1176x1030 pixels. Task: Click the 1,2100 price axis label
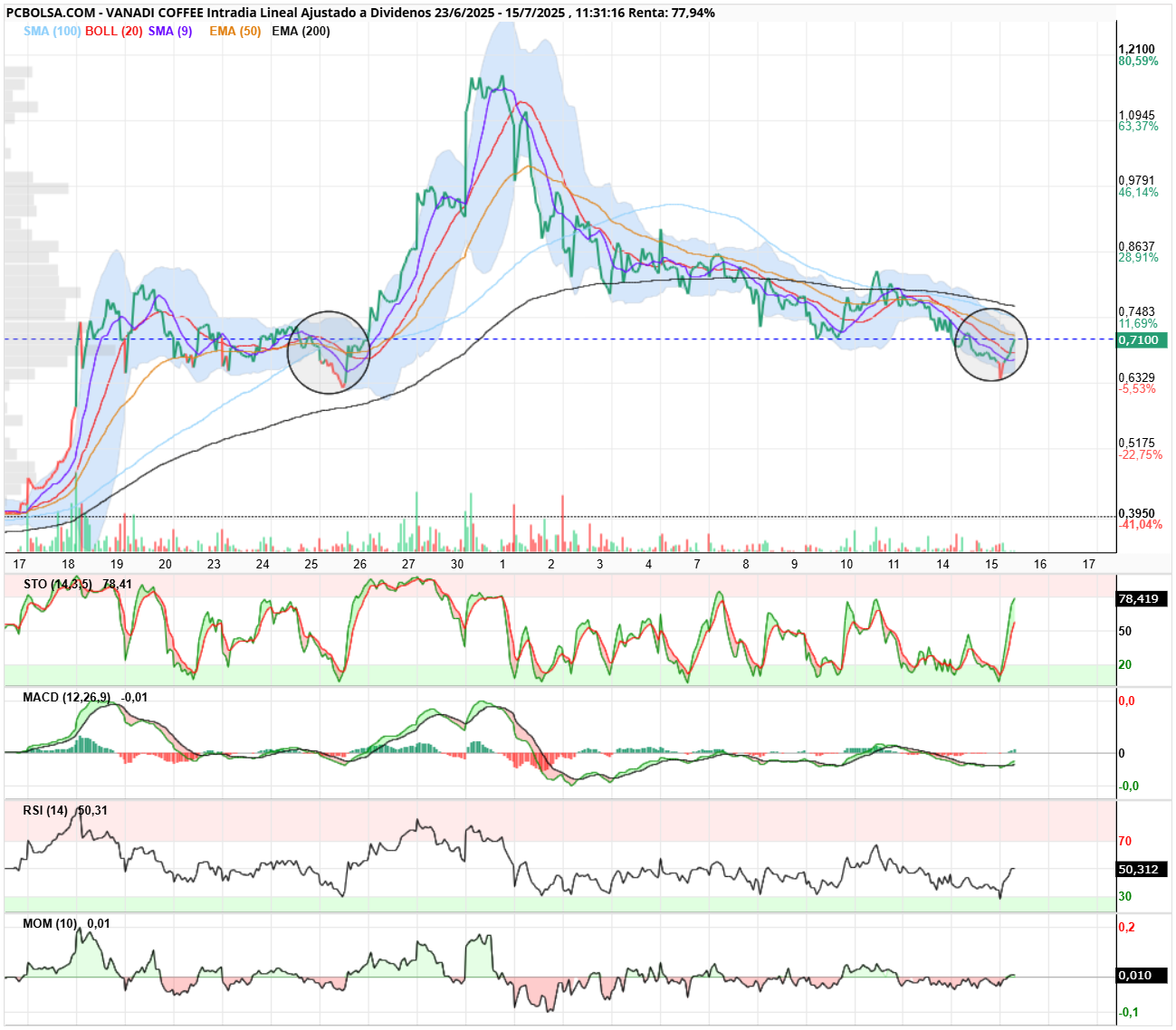pyautogui.click(x=1136, y=50)
